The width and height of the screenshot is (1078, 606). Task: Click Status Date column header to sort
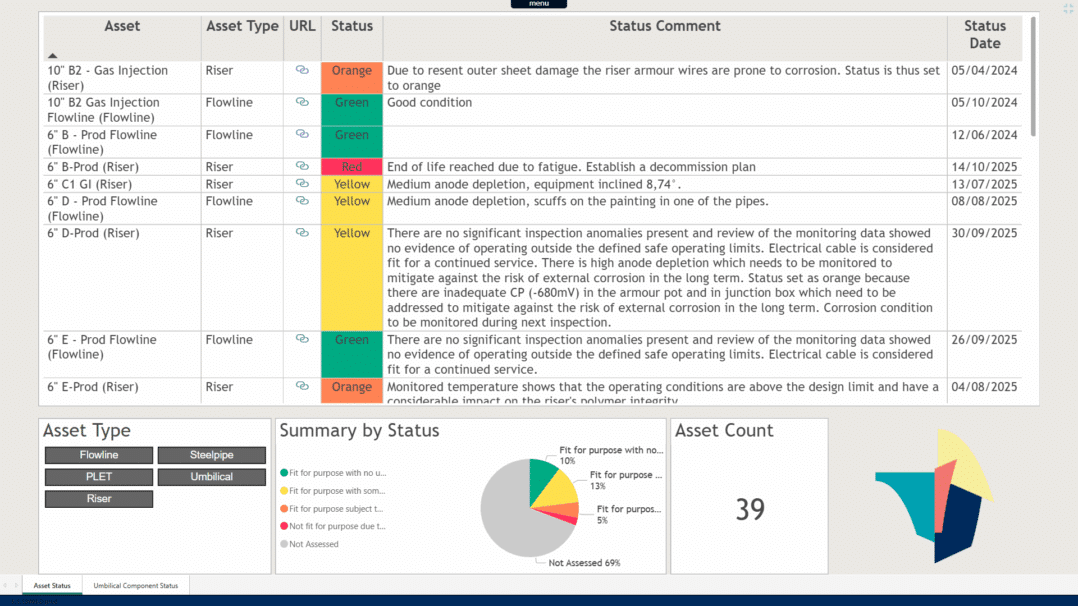coord(984,35)
